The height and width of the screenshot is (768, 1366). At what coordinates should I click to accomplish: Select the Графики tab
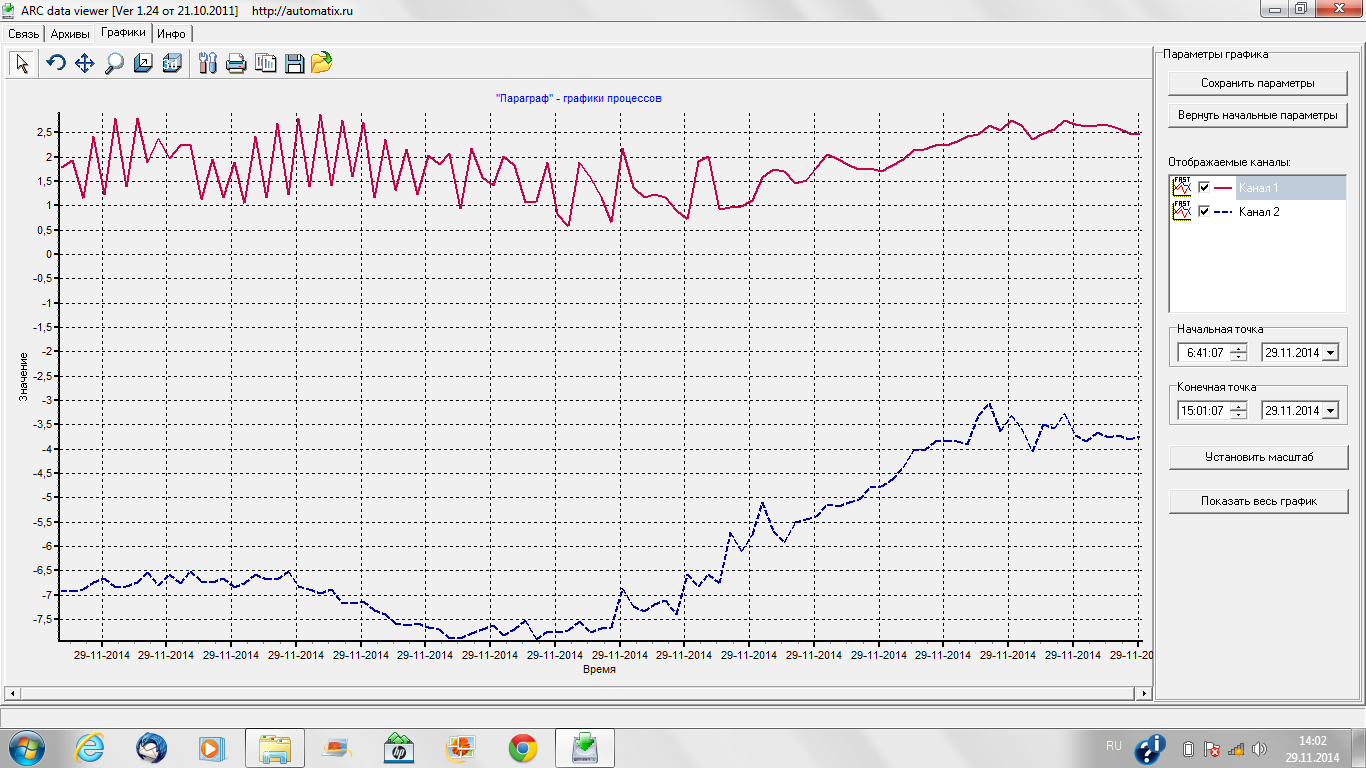pos(122,32)
